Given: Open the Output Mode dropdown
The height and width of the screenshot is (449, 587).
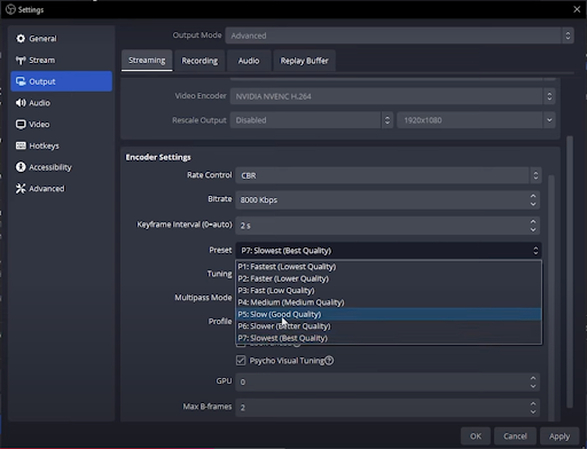Looking at the screenshot, I should (x=399, y=36).
